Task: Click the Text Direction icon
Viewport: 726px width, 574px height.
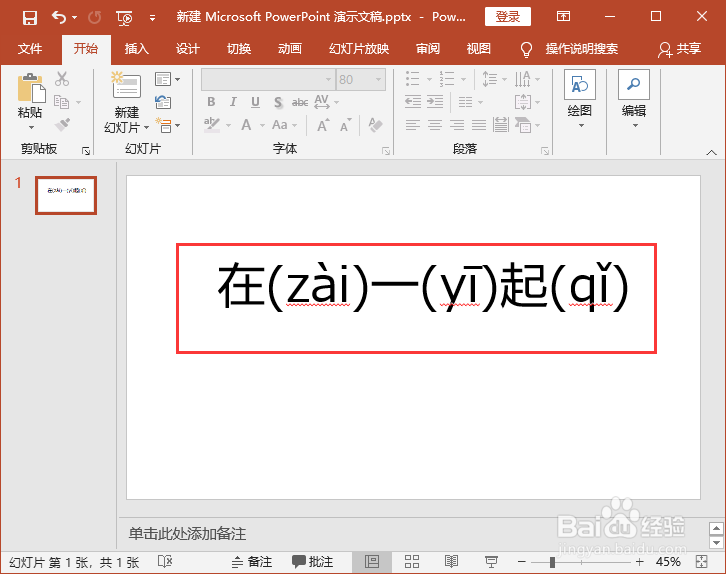Action: pos(523,79)
